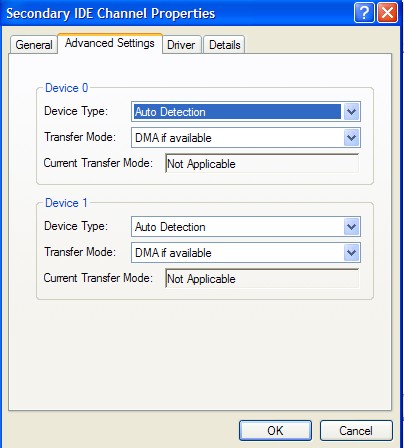The height and width of the screenshot is (448, 404).
Task: Expand Device 0 Transfer Mode dropdown arrow
Action: pyautogui.click(x=351, y=138)
